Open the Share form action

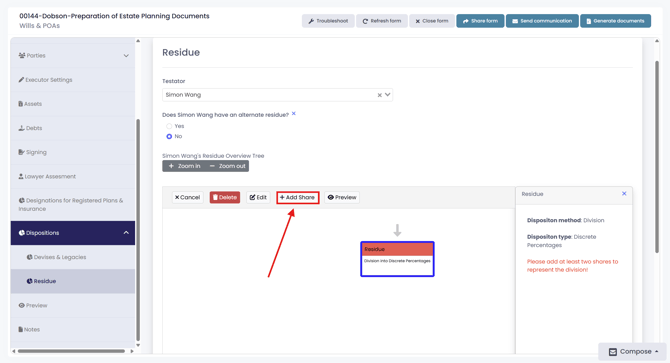click(480, 21)
